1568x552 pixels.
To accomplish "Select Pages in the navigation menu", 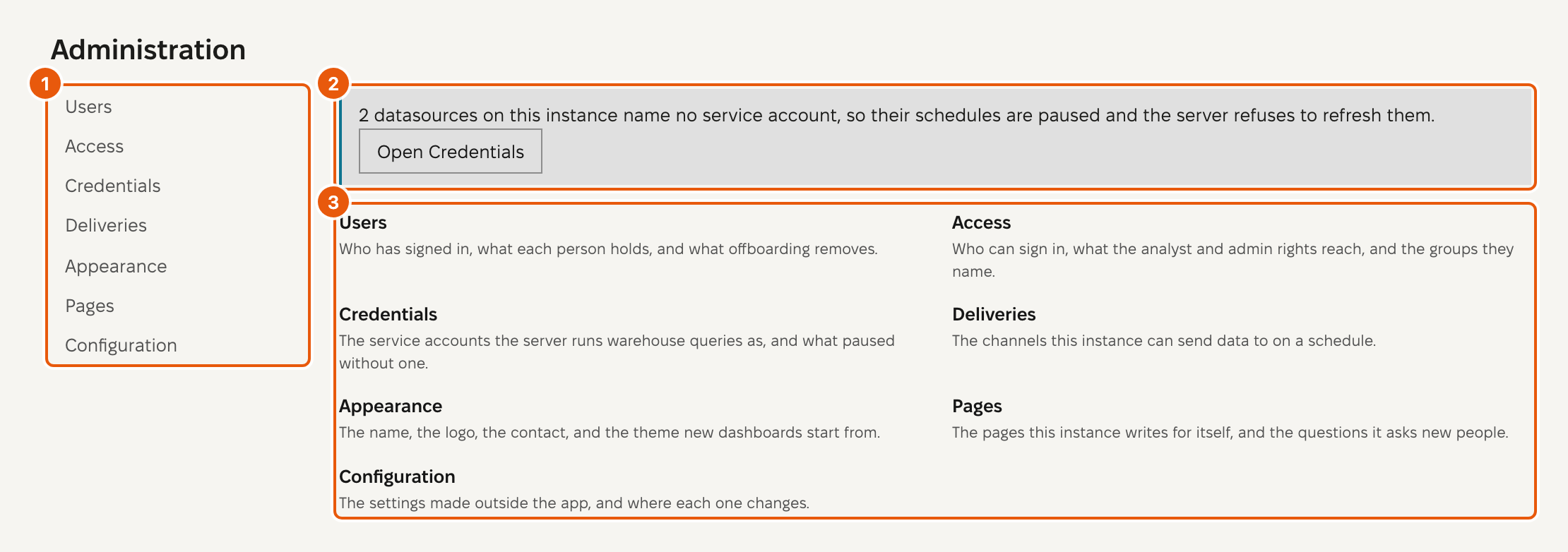I will click(x=90, y=306).
